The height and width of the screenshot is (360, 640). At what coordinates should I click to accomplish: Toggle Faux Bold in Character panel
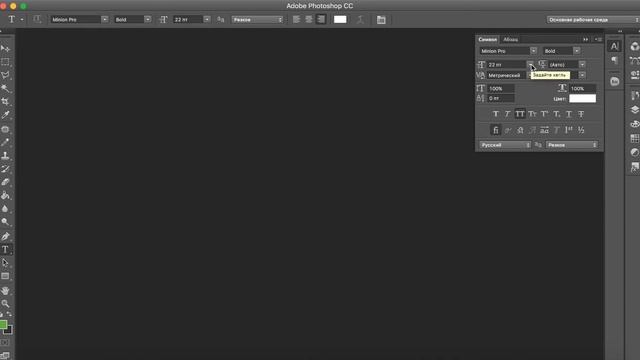coord(496,114)
